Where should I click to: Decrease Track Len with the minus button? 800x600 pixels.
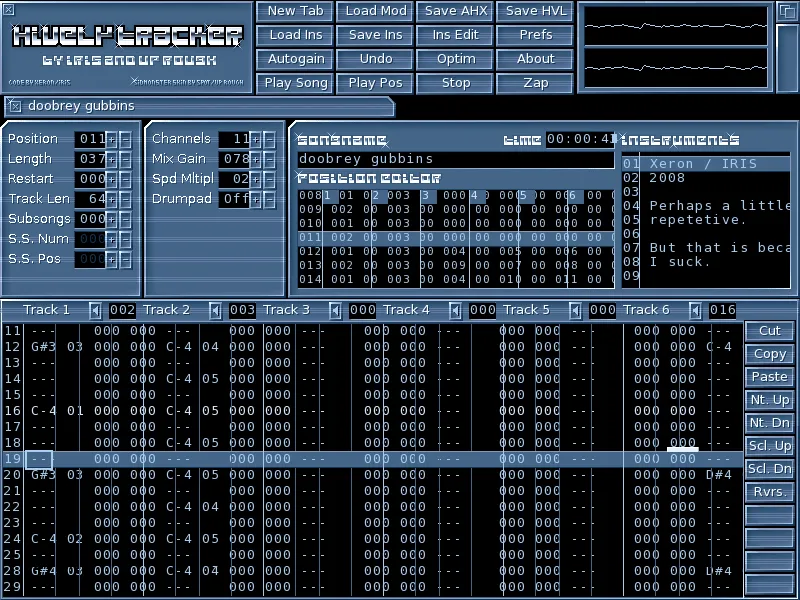125,199
